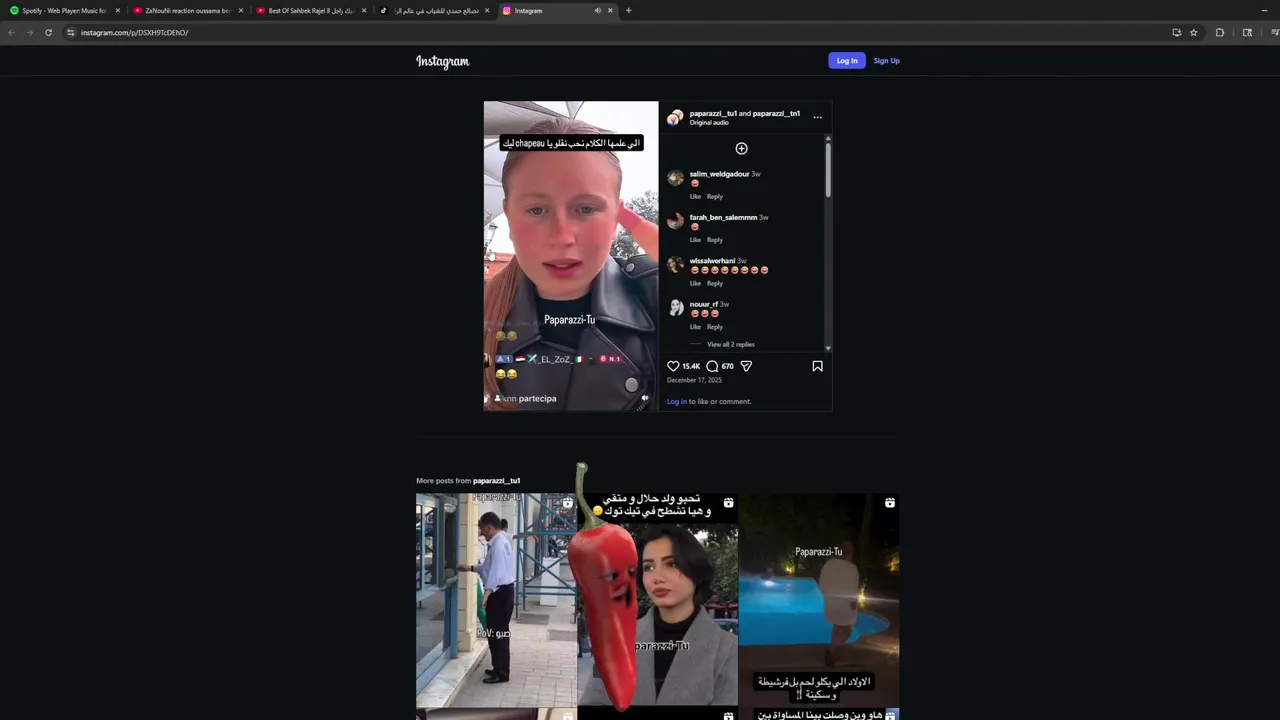
Task: Click the comments panel scrollbar
Action: pos(828,170)
